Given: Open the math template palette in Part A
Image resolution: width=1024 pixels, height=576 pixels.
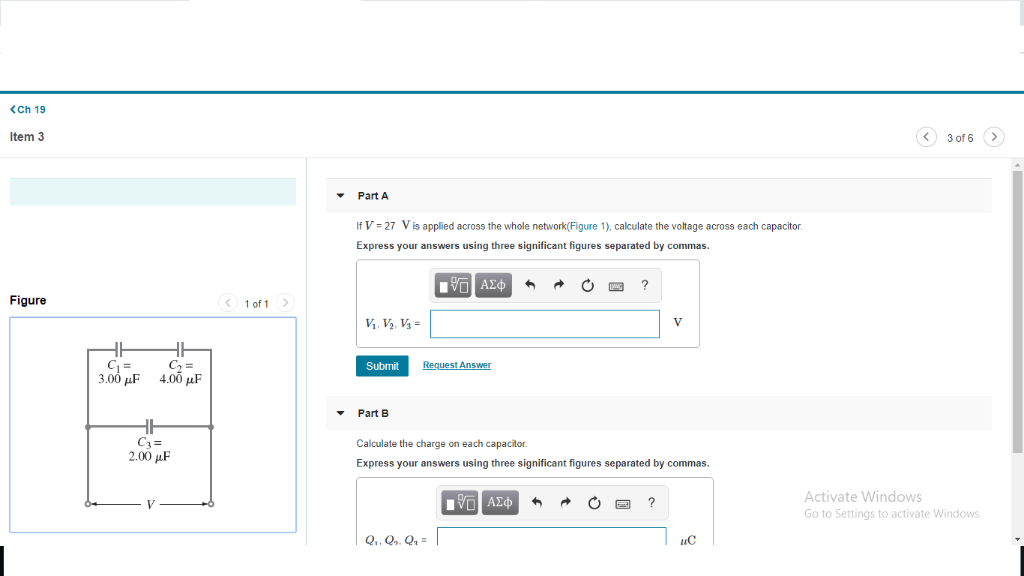Looking at the screenshot, I should pyautogui.click(x=452, y=285).
